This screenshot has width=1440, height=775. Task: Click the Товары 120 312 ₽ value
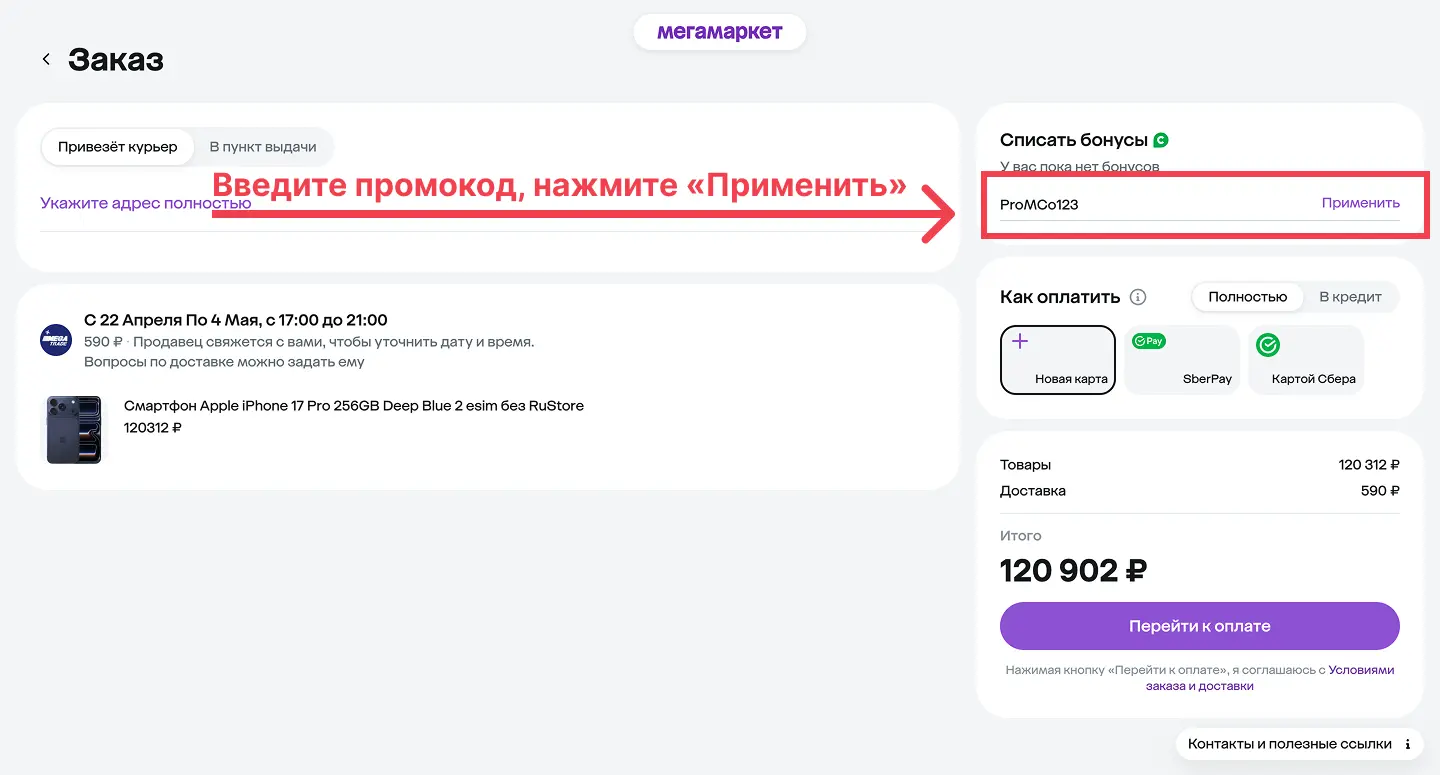[x=1369, y=465]
